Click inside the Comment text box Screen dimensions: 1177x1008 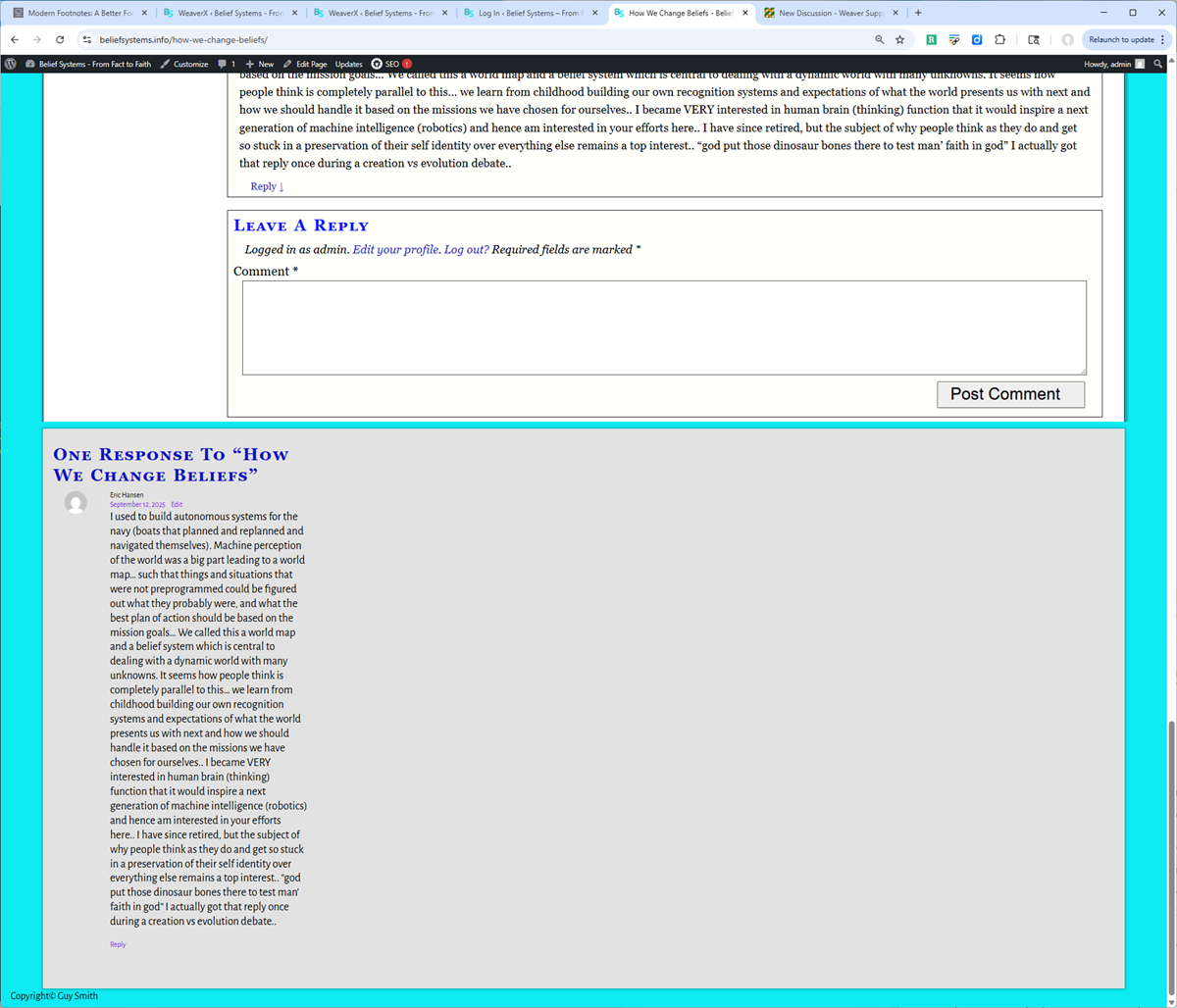pos(664,328)
